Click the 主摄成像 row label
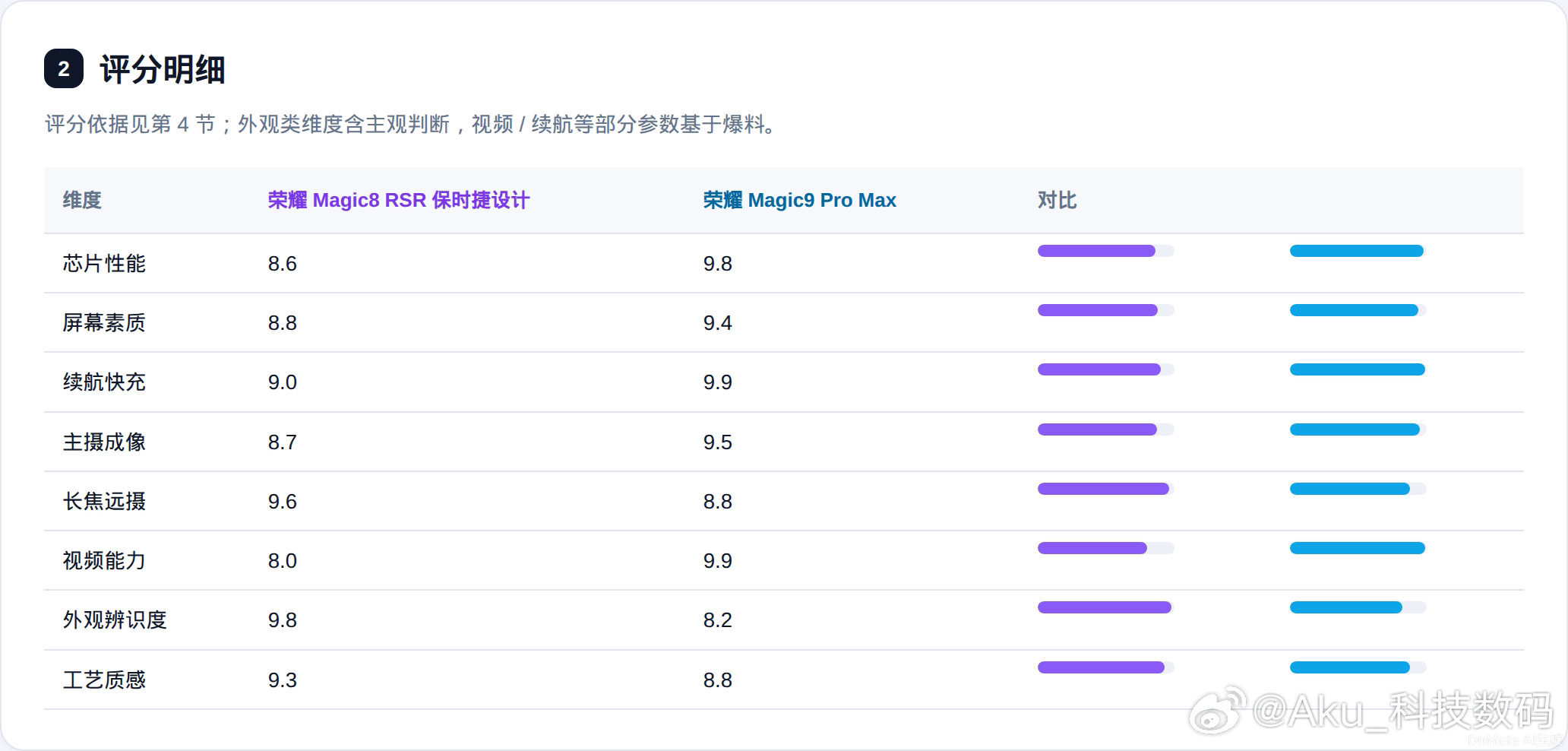The width and height of the screenshot is (1568, 751). [x=104, y=442]
